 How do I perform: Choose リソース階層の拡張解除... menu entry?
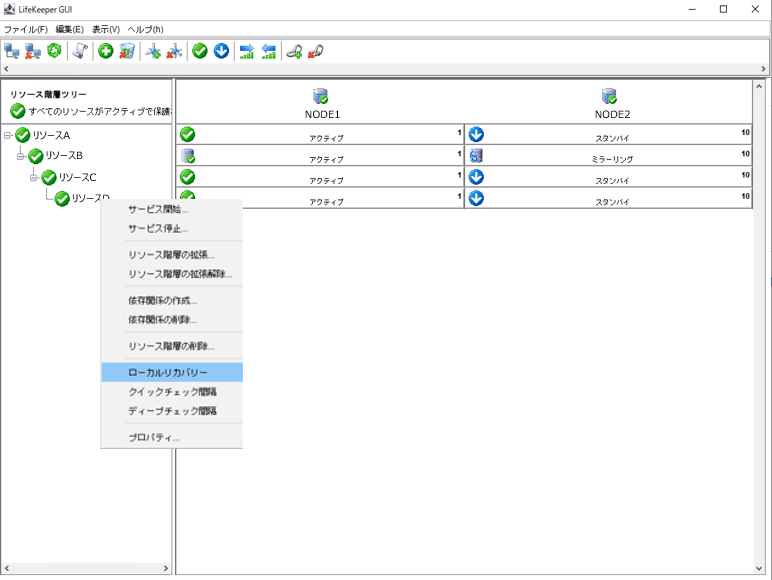coord(172,274)
